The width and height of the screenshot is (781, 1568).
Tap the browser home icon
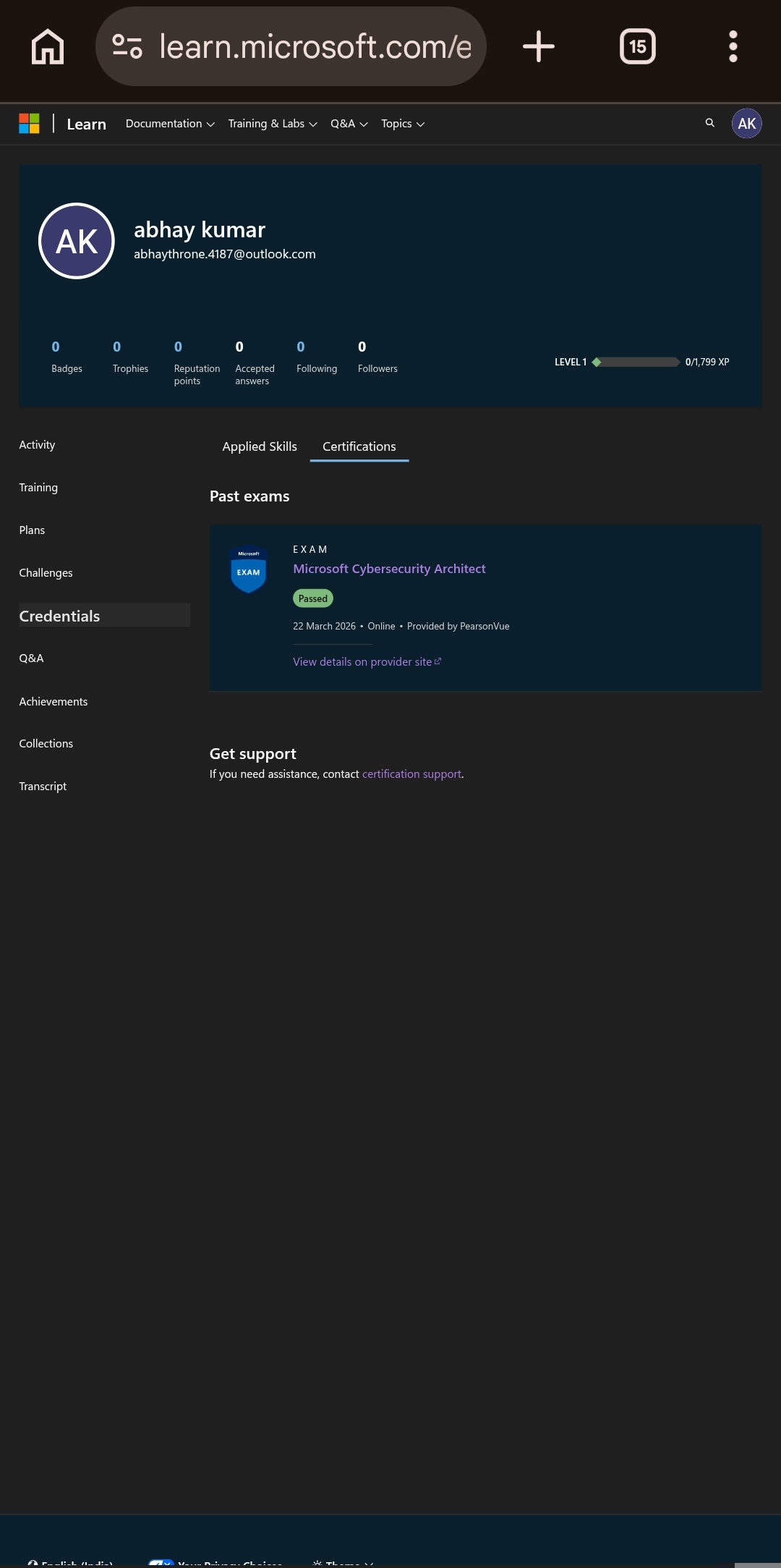point(48,46)
